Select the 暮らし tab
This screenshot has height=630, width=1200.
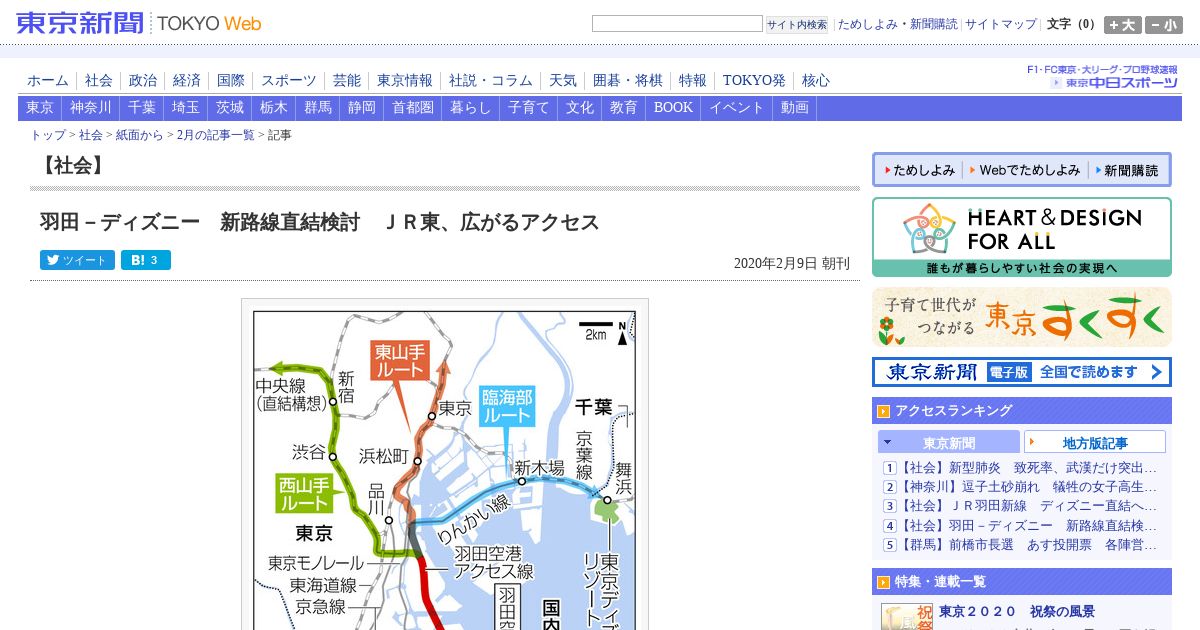[x=471, y=108]
